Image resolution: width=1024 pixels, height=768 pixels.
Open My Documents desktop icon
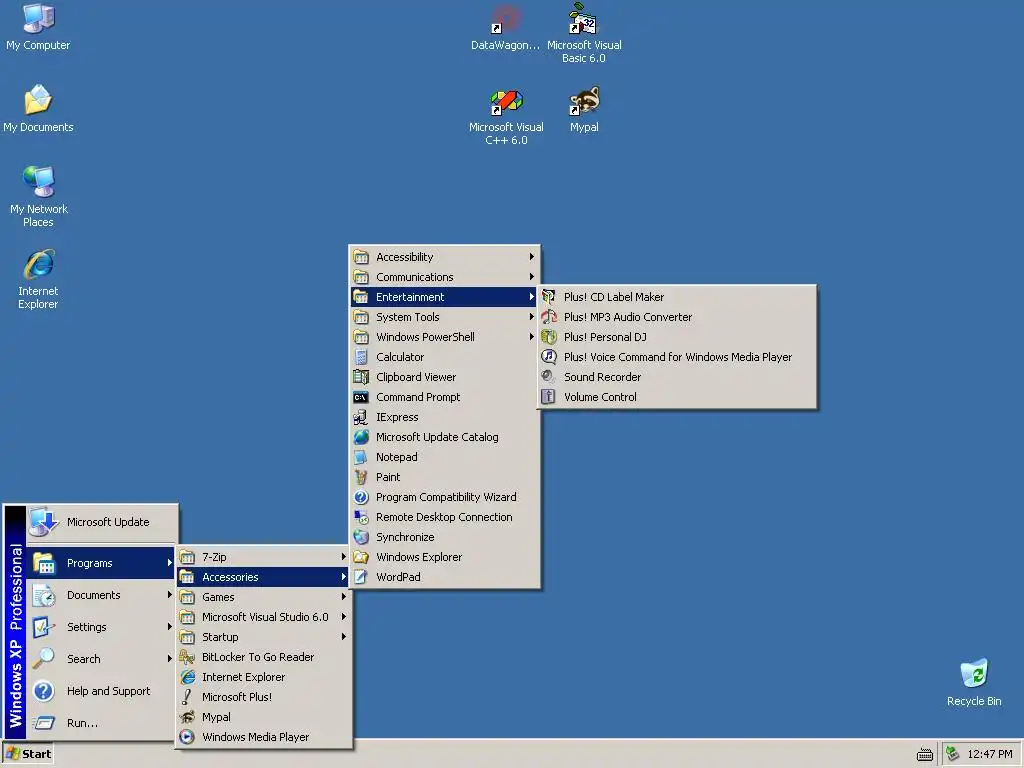point(38,109)
